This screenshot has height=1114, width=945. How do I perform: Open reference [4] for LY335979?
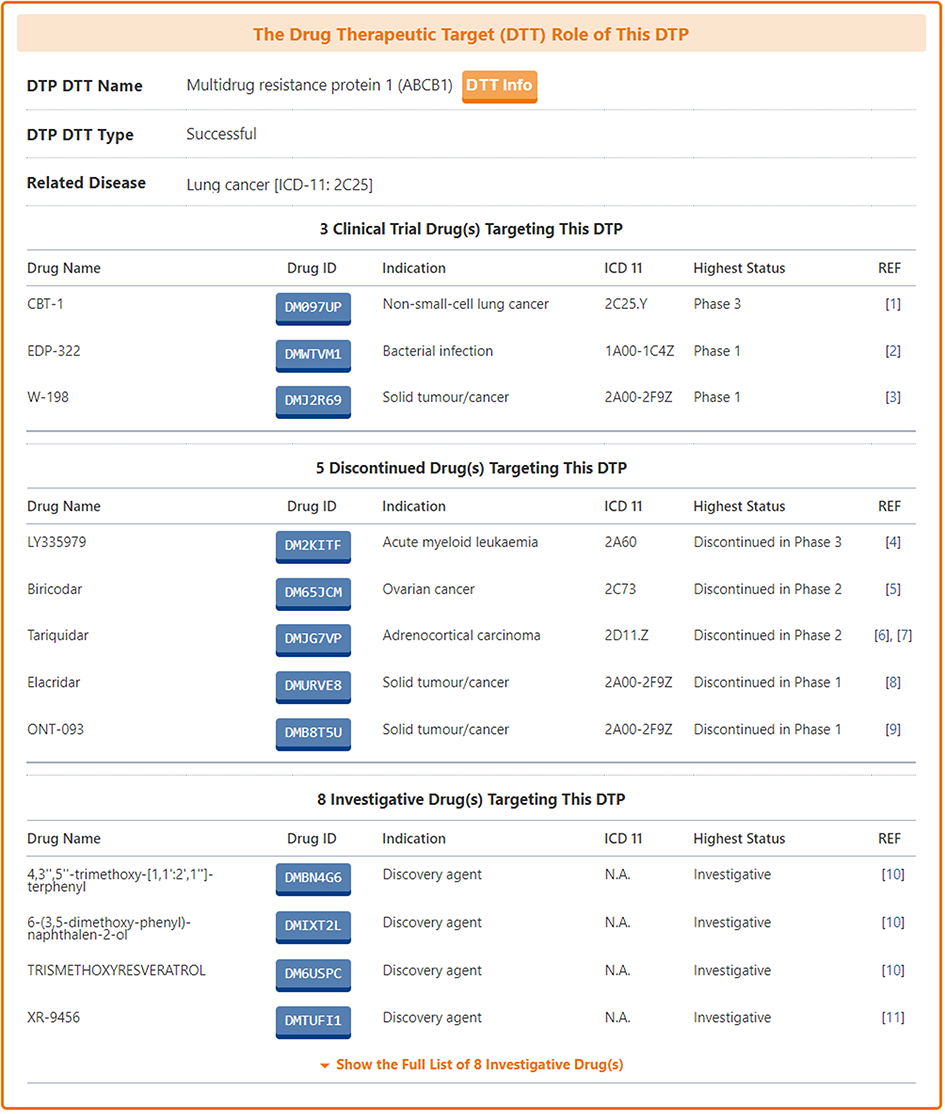tap(892, 542)
